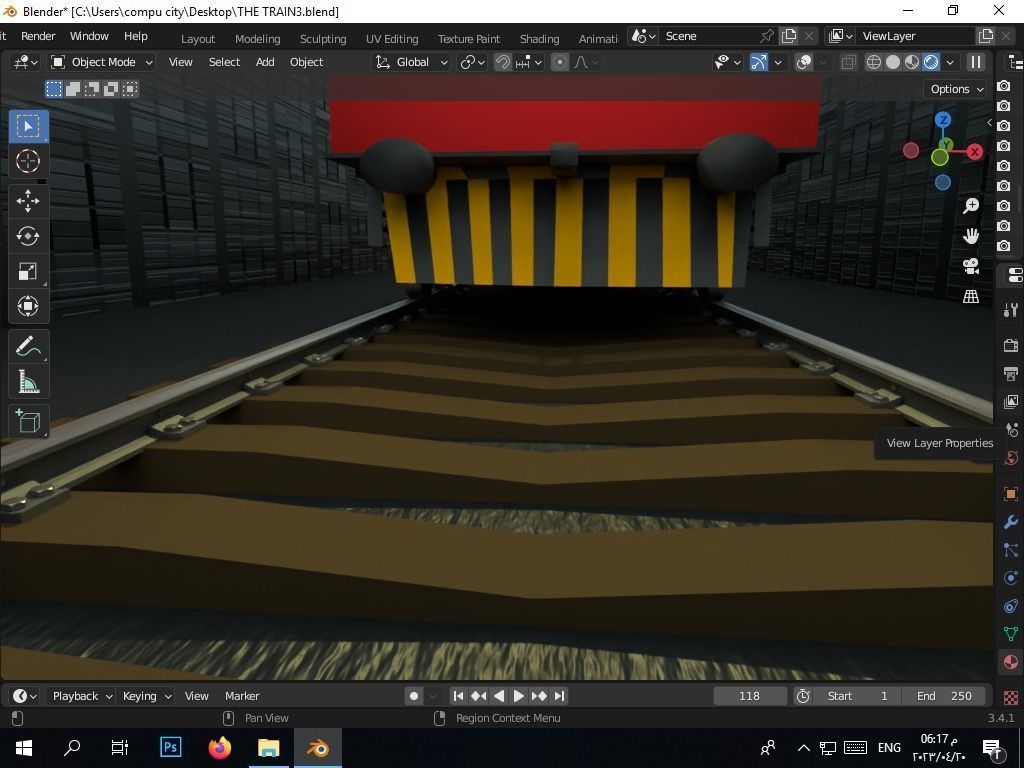The width and height of the screenshot is (1024, 768).
Task: Open Global transform orientation dropdown
Action: (x=411, y=62)
